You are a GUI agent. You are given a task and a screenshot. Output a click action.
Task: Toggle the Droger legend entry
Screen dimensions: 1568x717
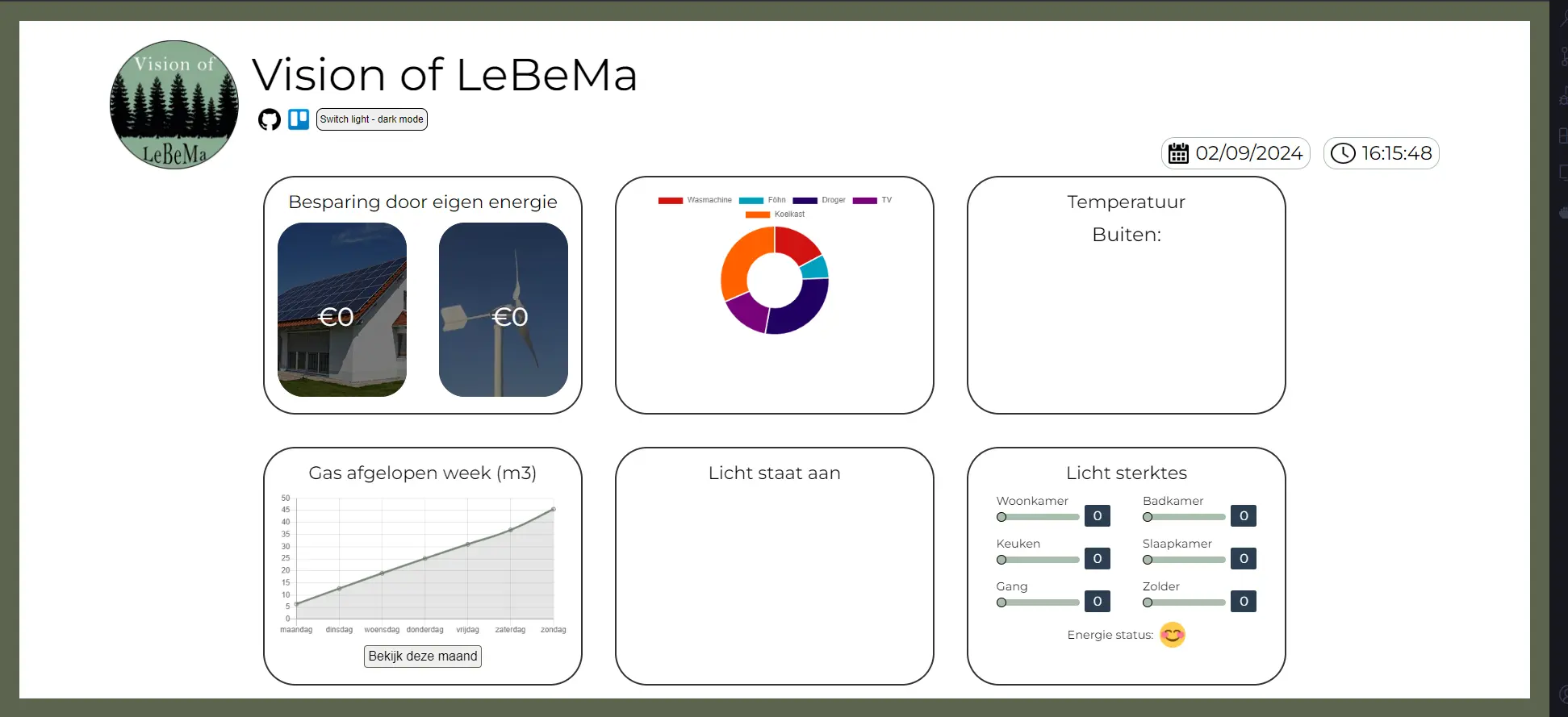point(819,200)
